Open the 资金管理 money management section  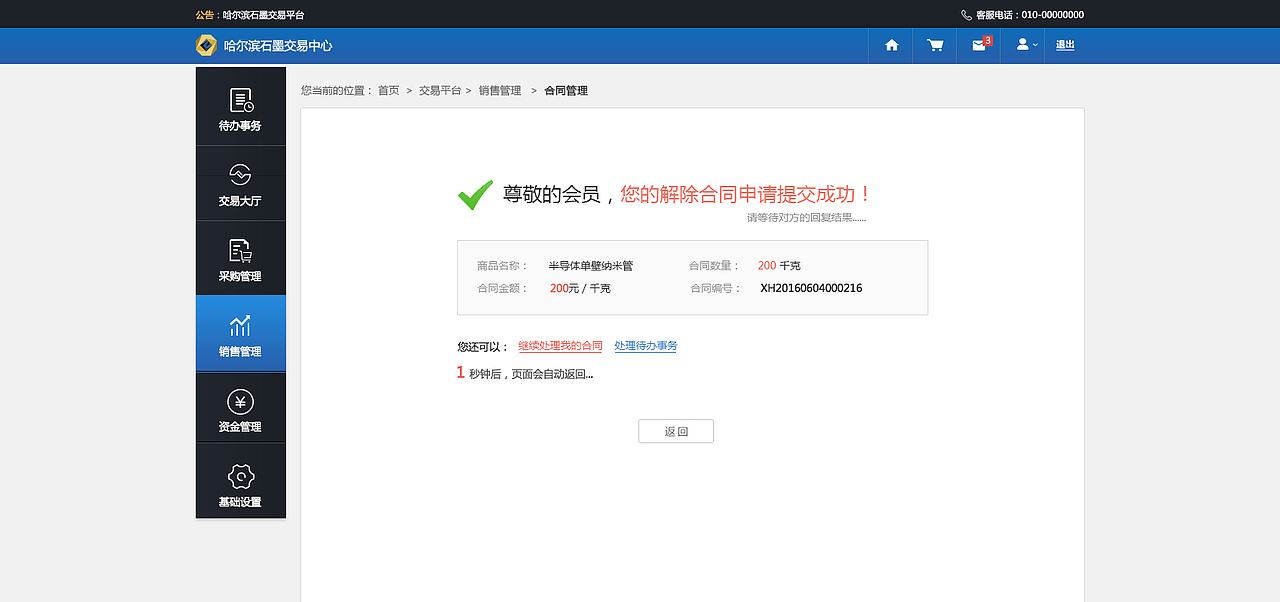click(x=240, y=407)
